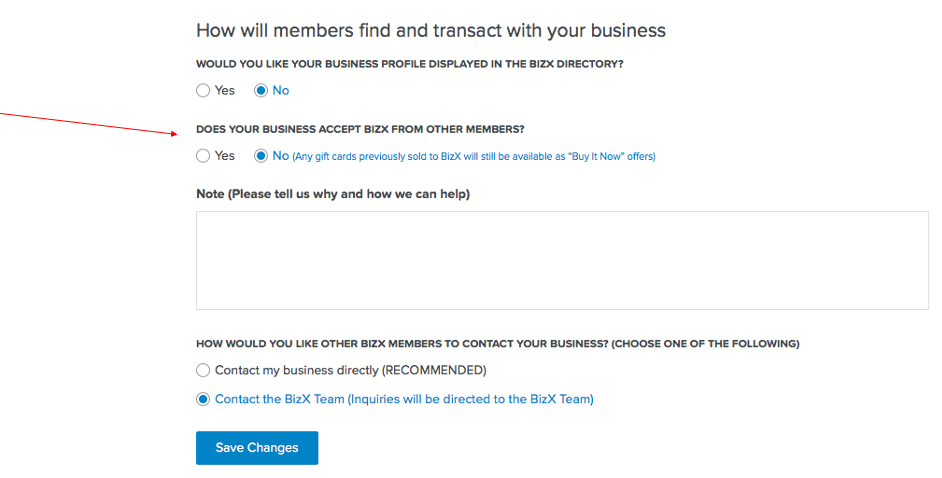Screen dimensions: 942x478
Task: Click inside the Note text area
Action: click(562, 261)
